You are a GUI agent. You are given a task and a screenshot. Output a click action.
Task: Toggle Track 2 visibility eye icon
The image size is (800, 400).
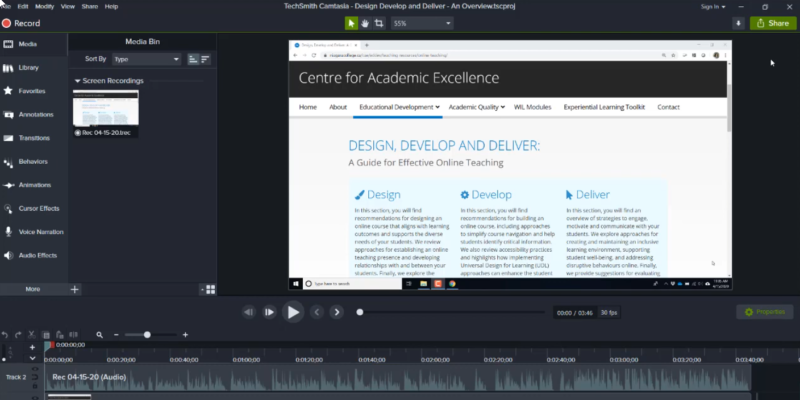pos(35,369)
